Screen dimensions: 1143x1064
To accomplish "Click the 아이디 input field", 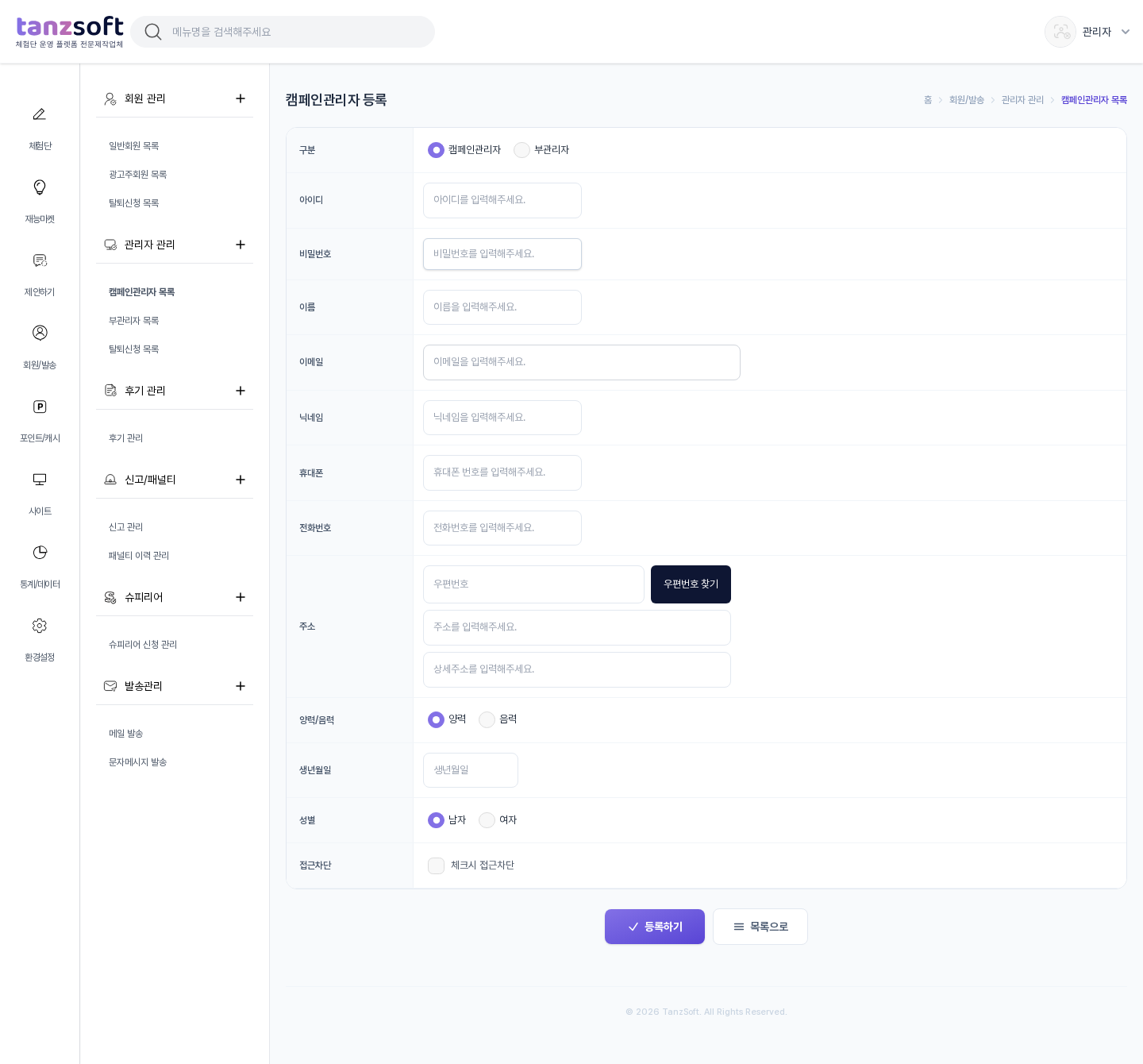I will coord(502,200).
